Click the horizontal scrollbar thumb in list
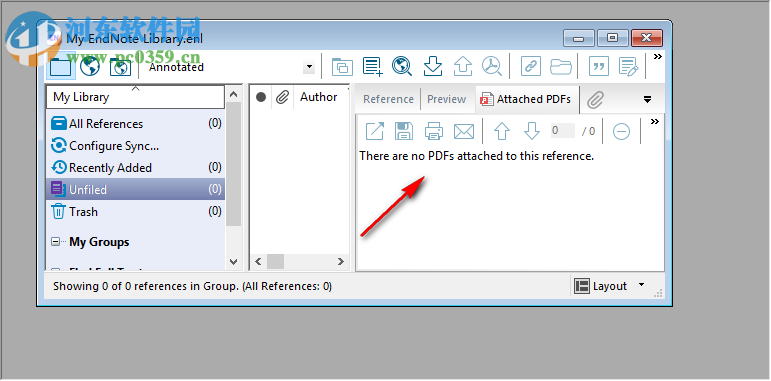This screenshot has width=771, height=381. coord(275,262)
